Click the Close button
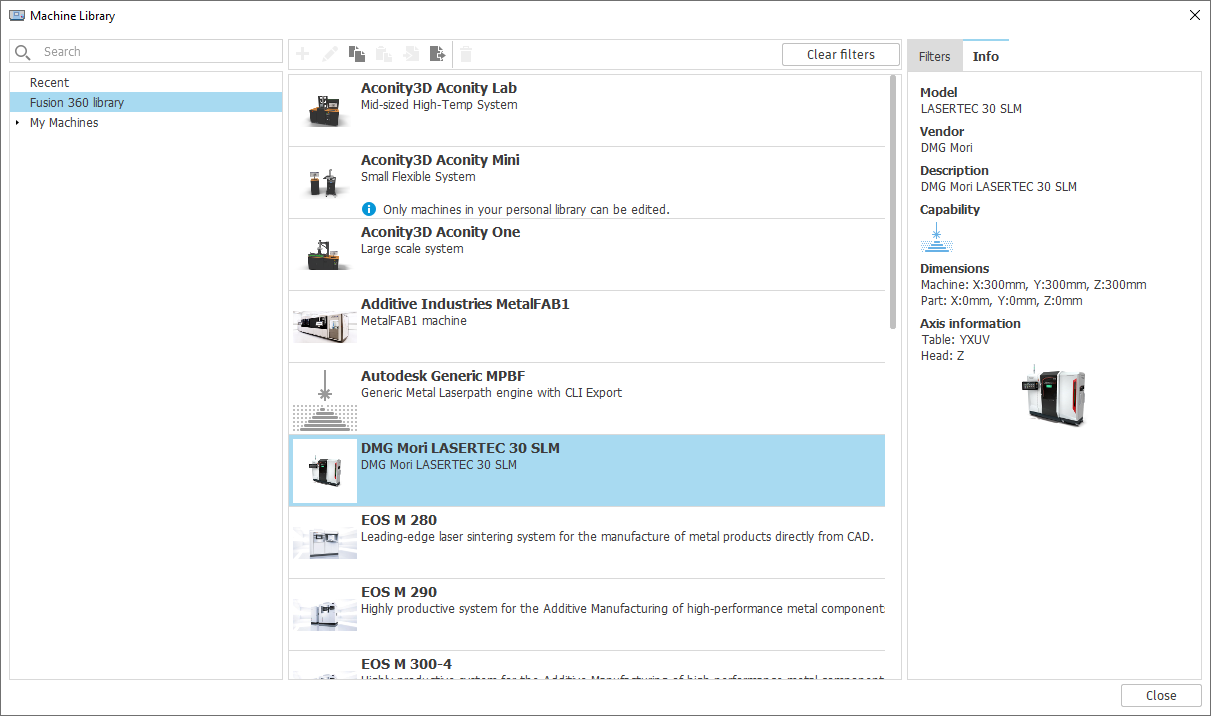This screenshot has width=1211, height=716. (x=1161, y=695)
